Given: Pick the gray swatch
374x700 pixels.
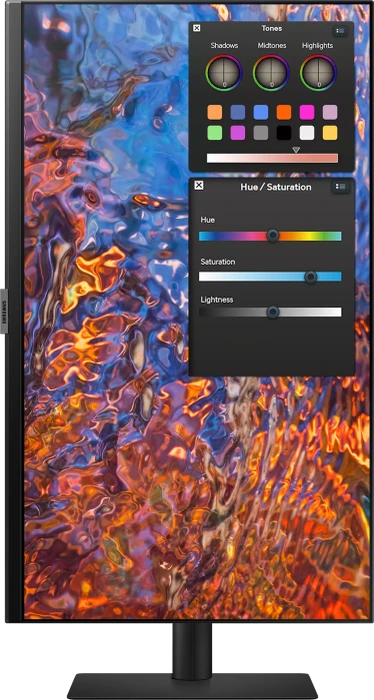Looking at the screenshot, I should pyautogui.click(x=261, y=133).
